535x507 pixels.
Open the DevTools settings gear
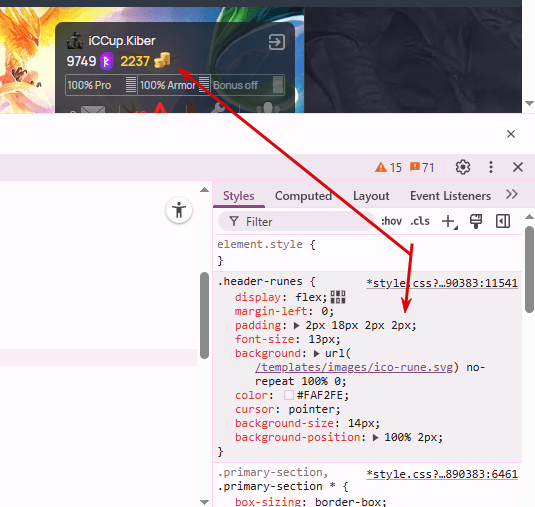tap(463, 167)
